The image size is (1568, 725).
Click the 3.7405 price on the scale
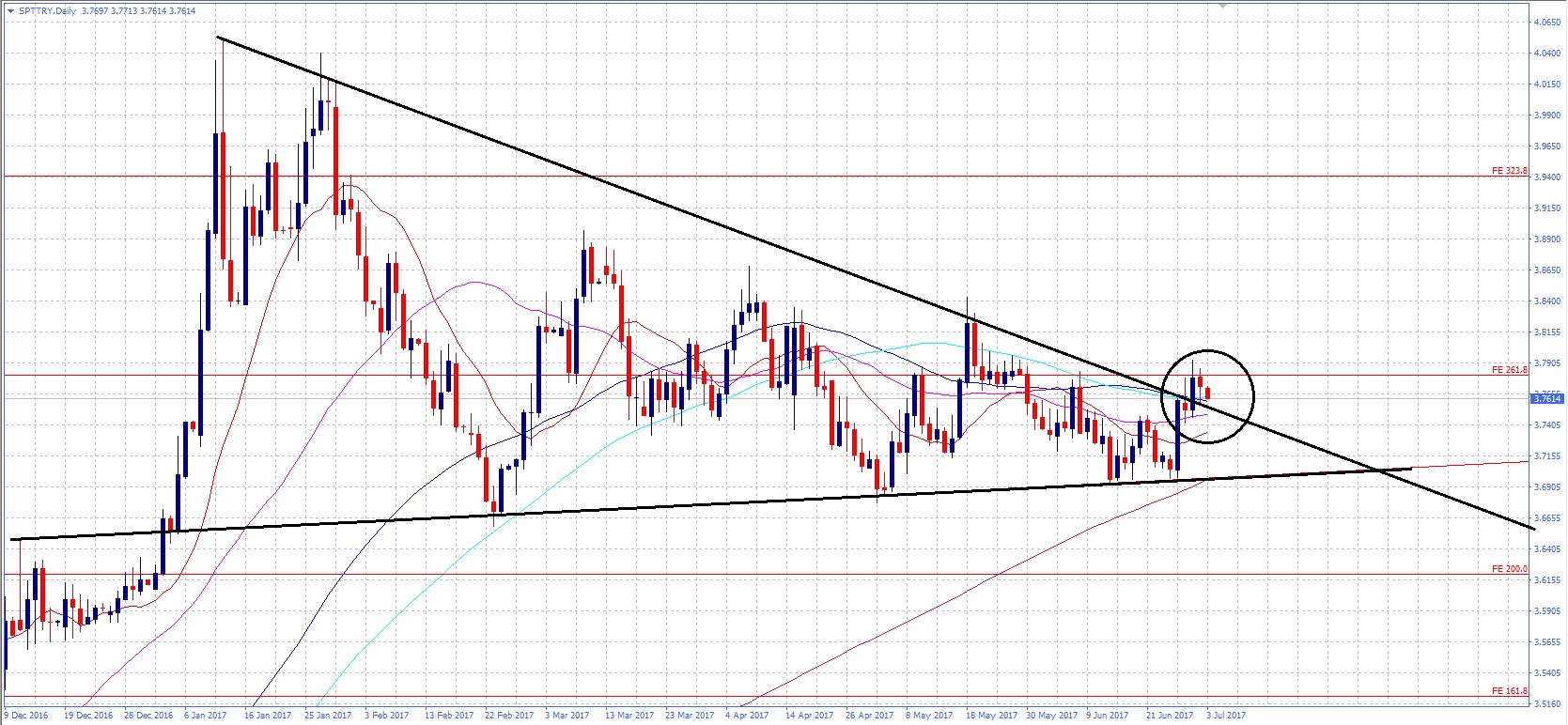(x=1547, y=424)
